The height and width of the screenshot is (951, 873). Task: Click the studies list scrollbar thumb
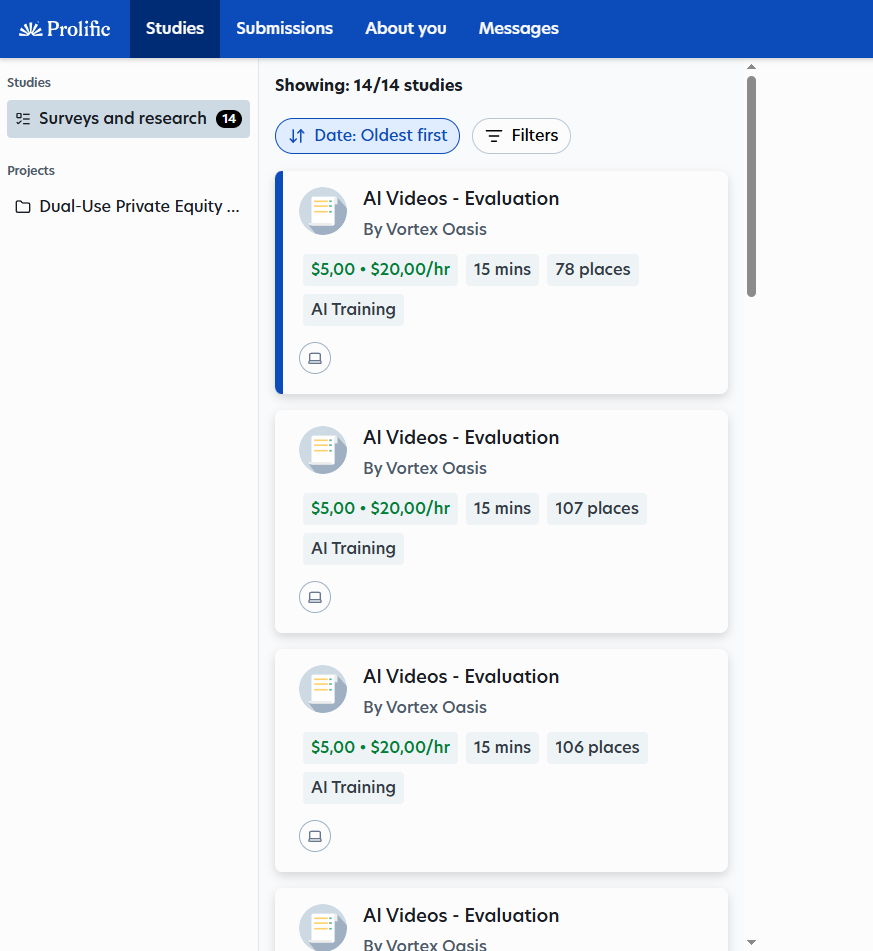click(751, 186)
